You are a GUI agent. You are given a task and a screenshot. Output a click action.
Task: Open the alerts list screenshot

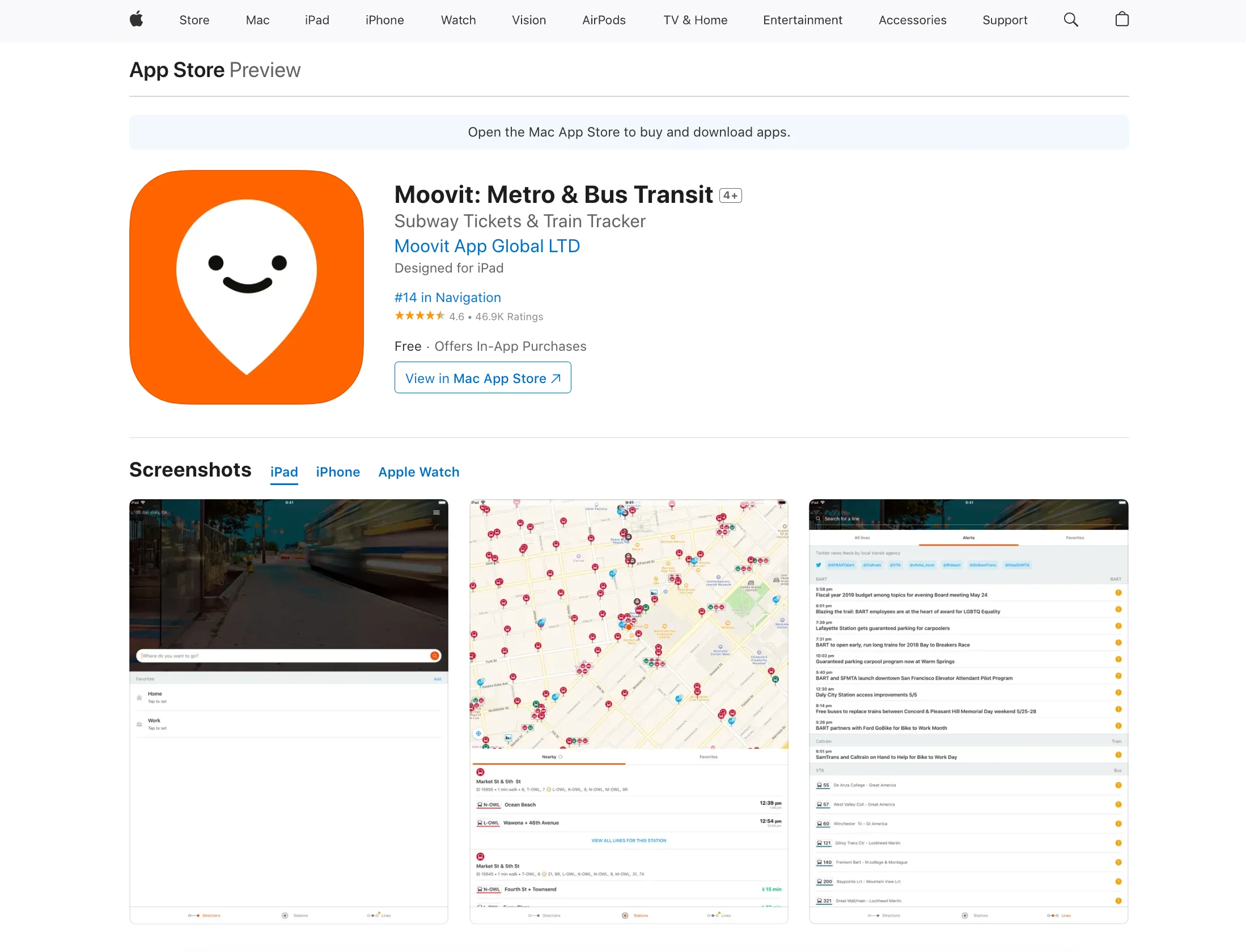coord(969,711)
